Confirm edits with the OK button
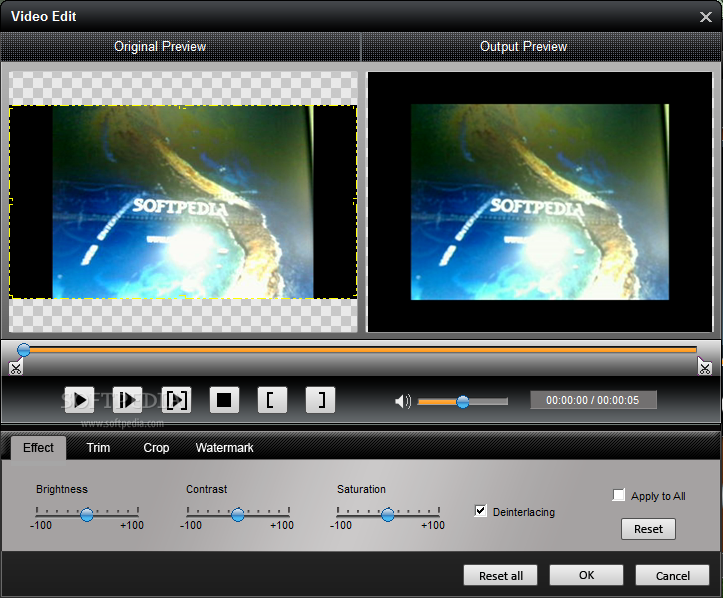This screenshot has width=723, height=598. (x=587, y=575)
